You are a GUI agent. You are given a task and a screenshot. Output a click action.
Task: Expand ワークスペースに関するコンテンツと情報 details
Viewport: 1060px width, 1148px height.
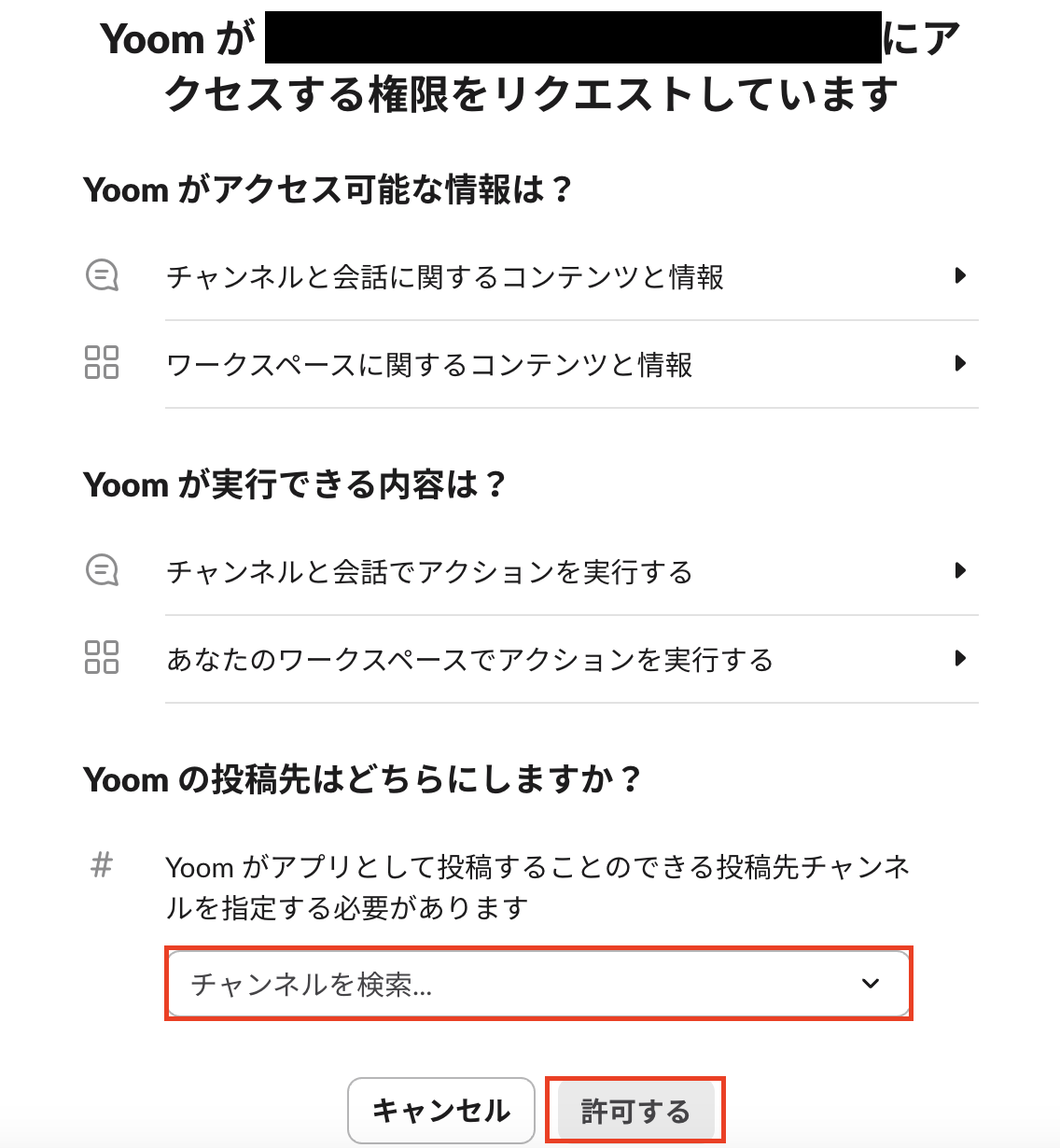(961, 363)
